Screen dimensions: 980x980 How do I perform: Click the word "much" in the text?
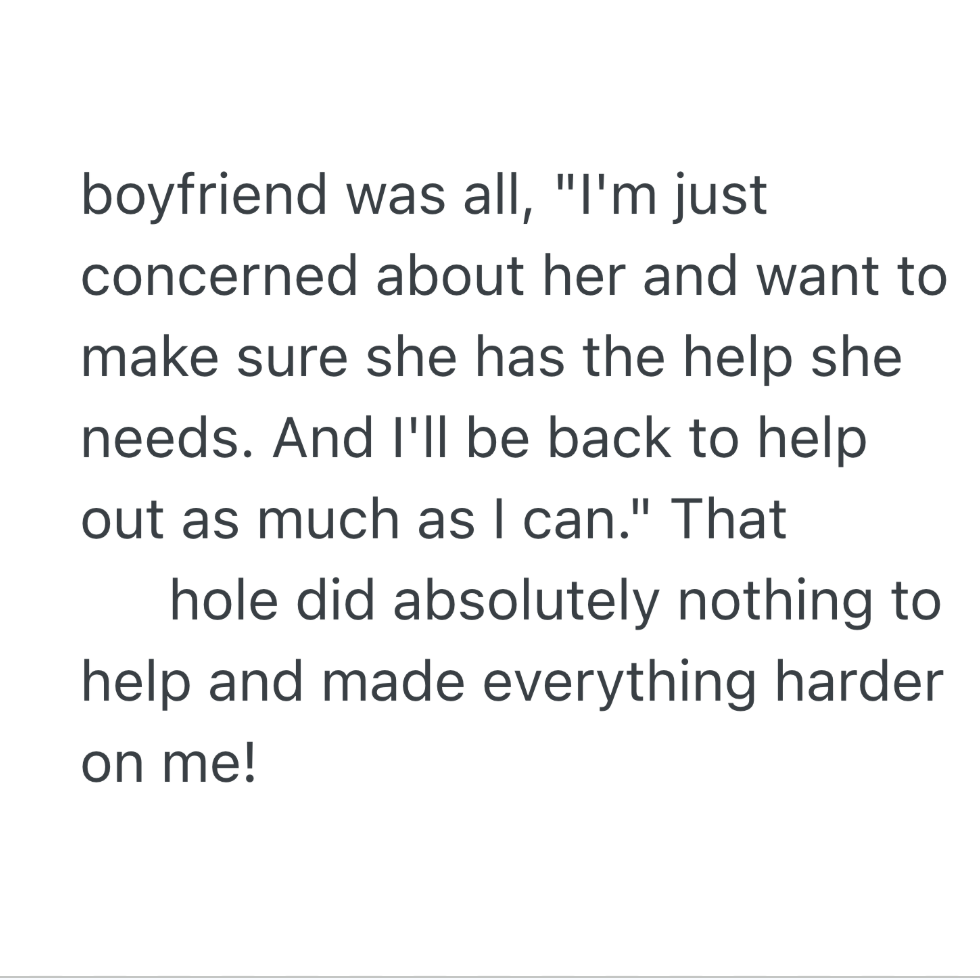pyautogui.click(x=328, y=519)
